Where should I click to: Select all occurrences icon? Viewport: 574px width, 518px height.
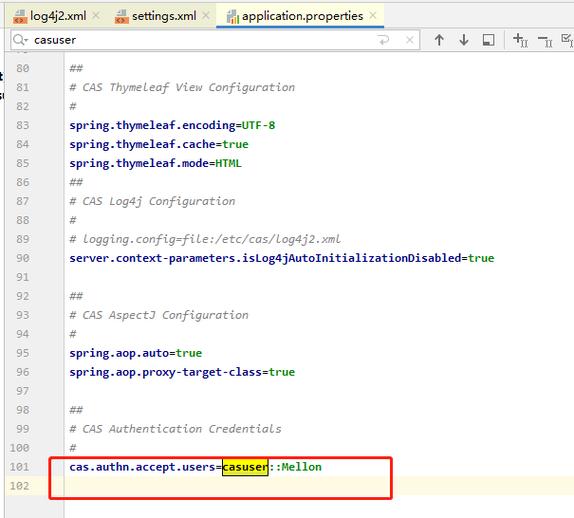pyautogui.click(x=567, y=40)
